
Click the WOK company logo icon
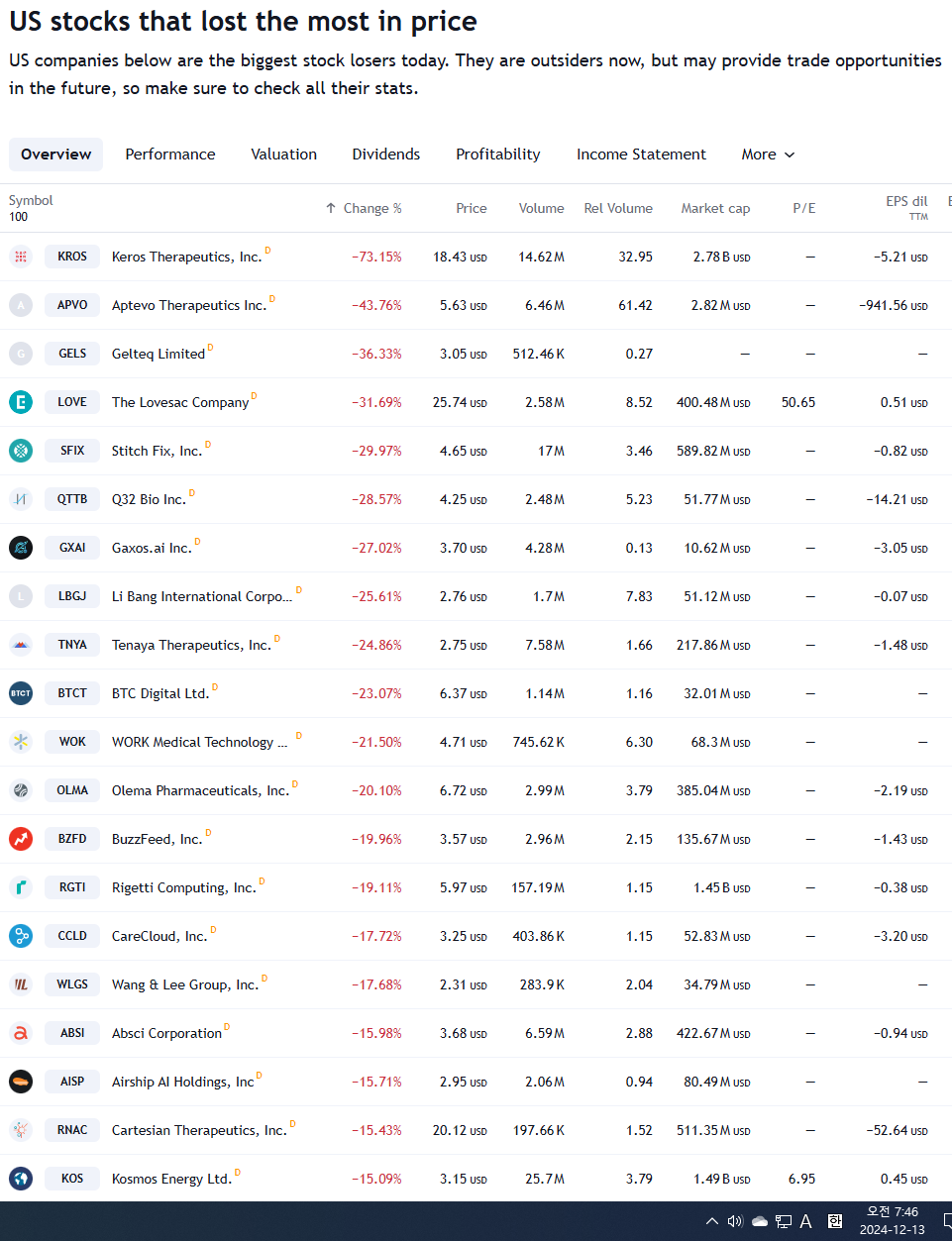click(x=21, y=742)
